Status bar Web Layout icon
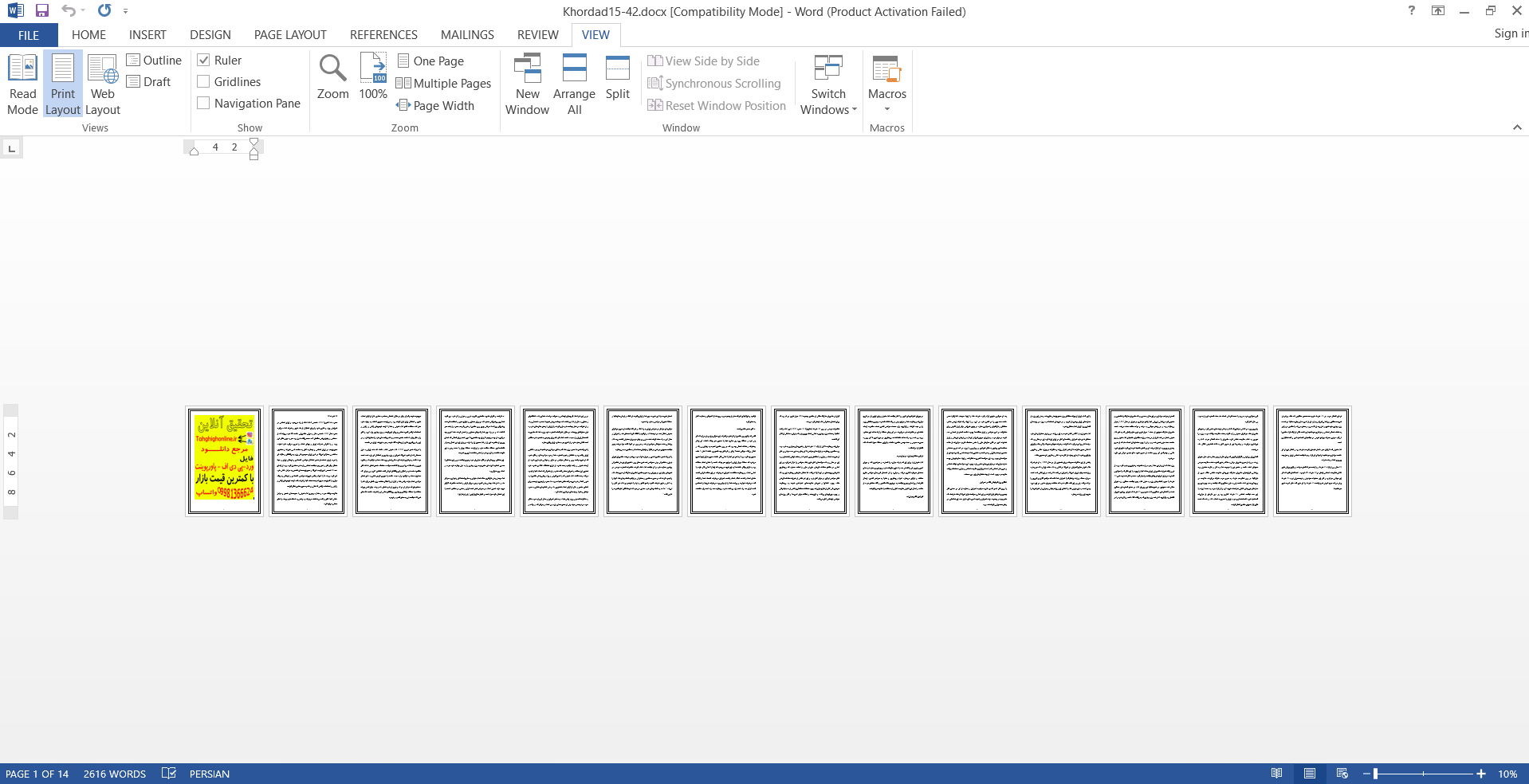 [1342, 774]
